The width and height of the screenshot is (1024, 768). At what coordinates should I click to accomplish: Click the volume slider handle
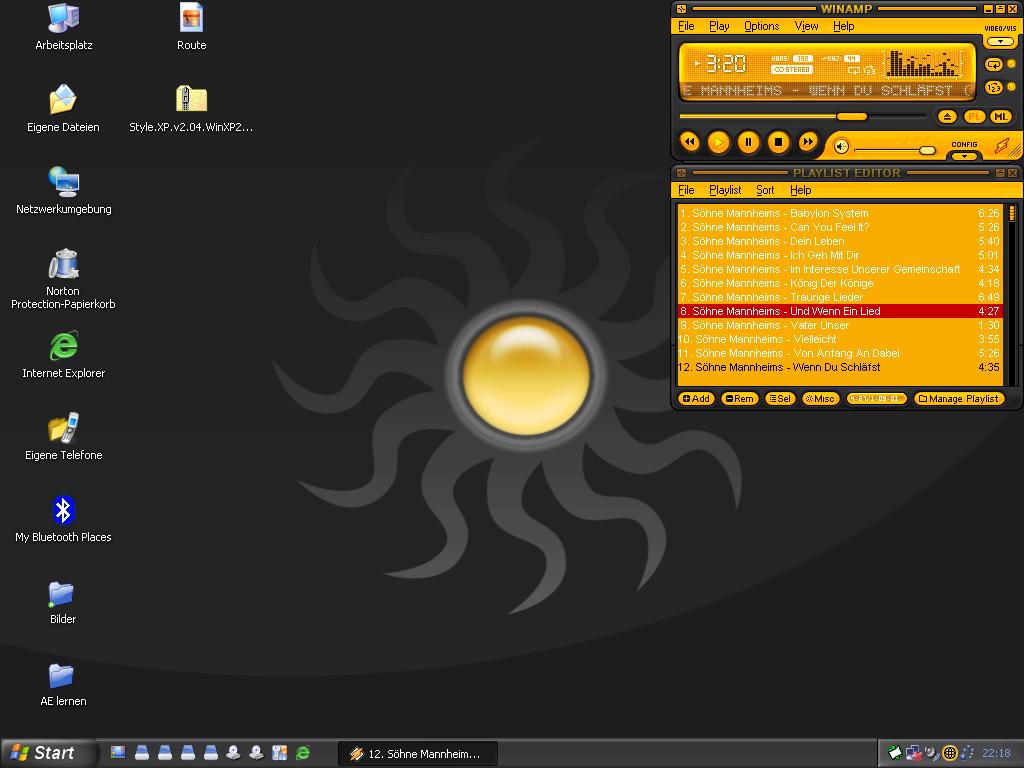[927, 151]
